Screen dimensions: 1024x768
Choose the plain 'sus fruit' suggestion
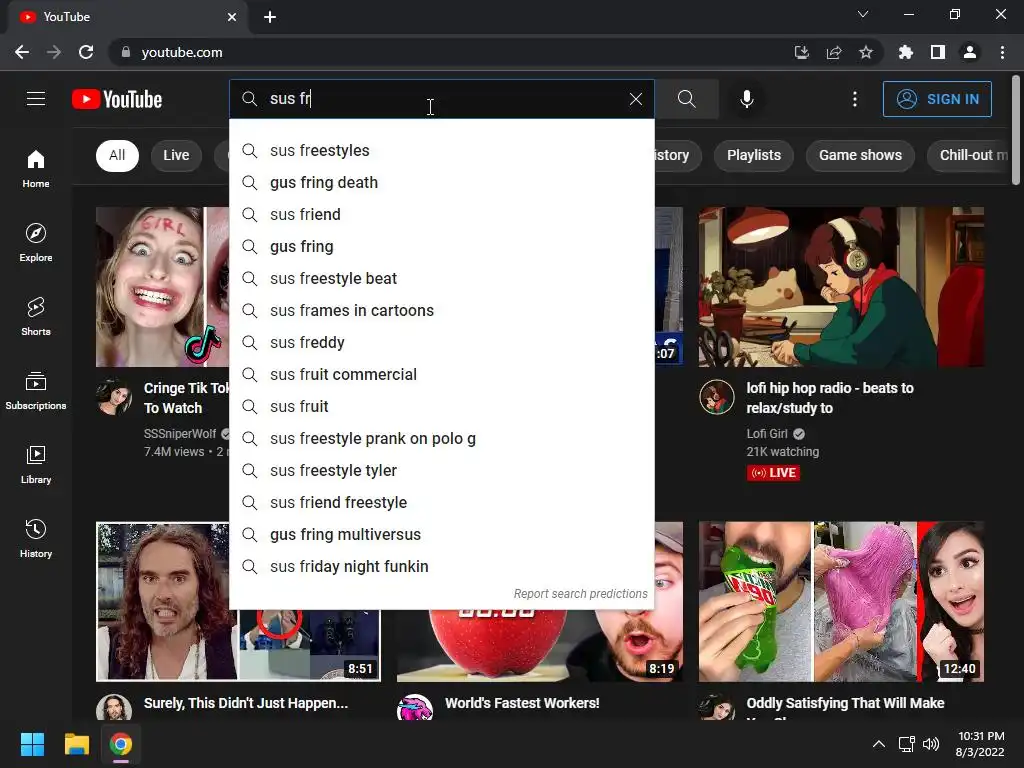[441, 407]
